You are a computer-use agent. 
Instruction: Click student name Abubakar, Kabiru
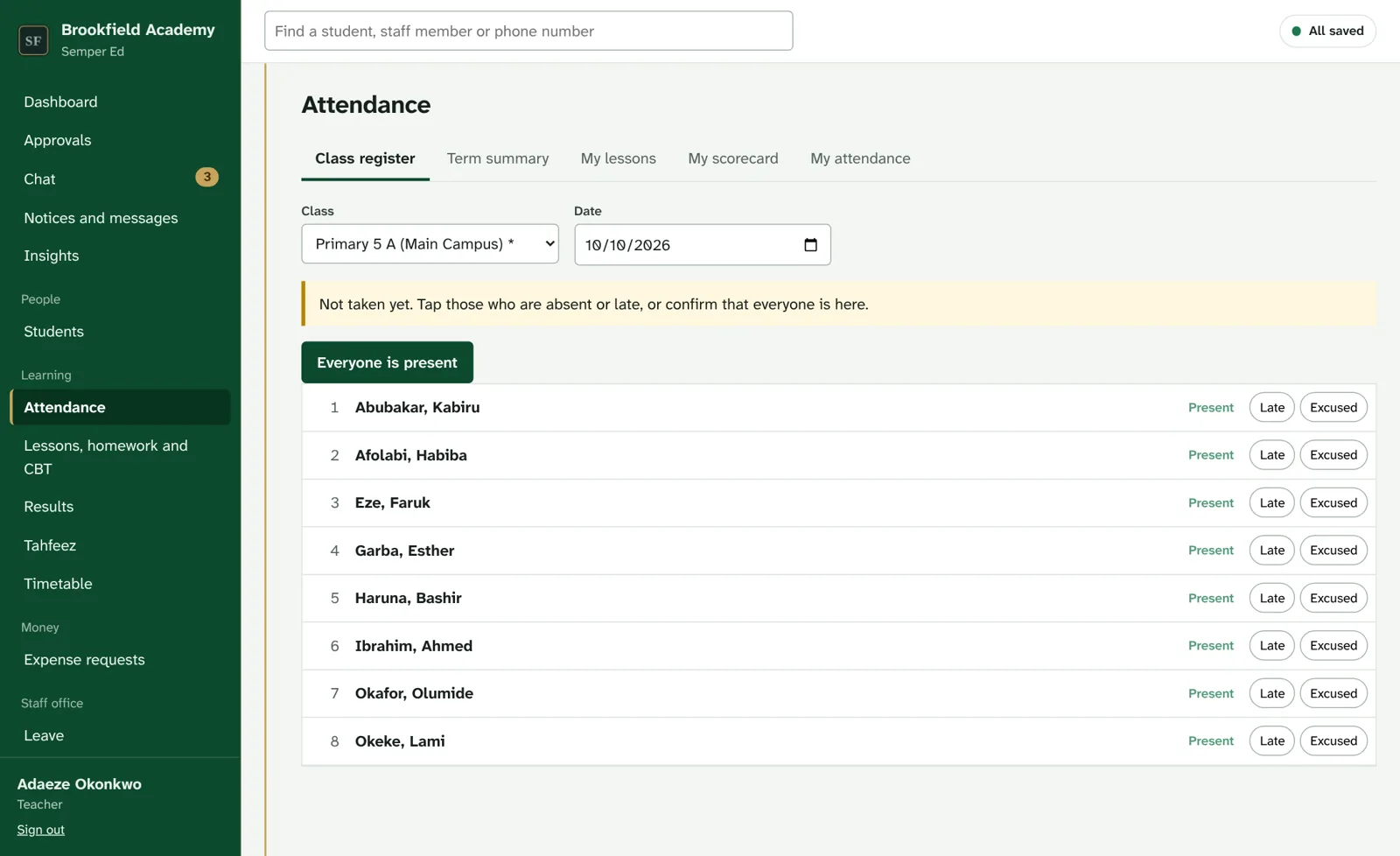pos(417,408)
